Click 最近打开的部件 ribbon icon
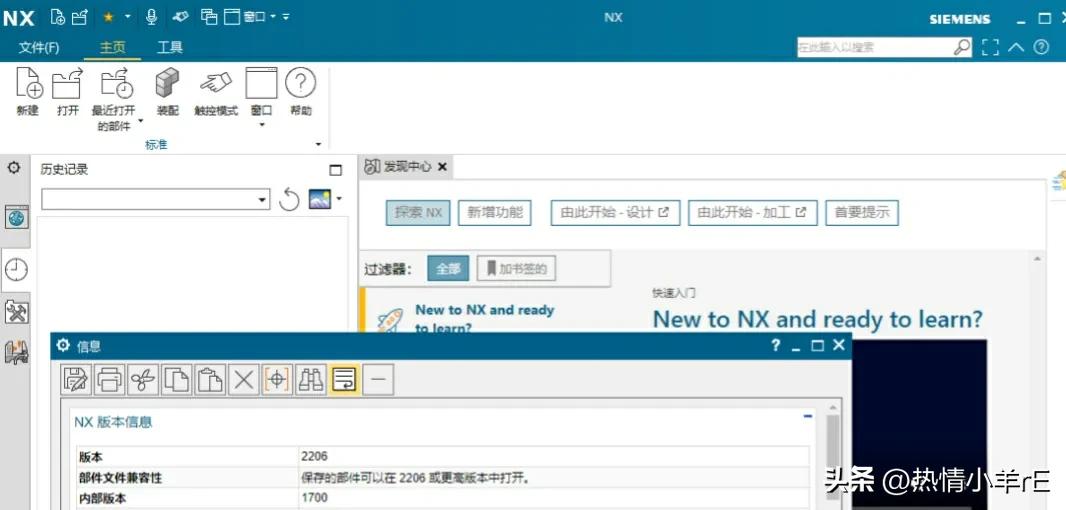 pyautogui.click(x=116, y=83)
